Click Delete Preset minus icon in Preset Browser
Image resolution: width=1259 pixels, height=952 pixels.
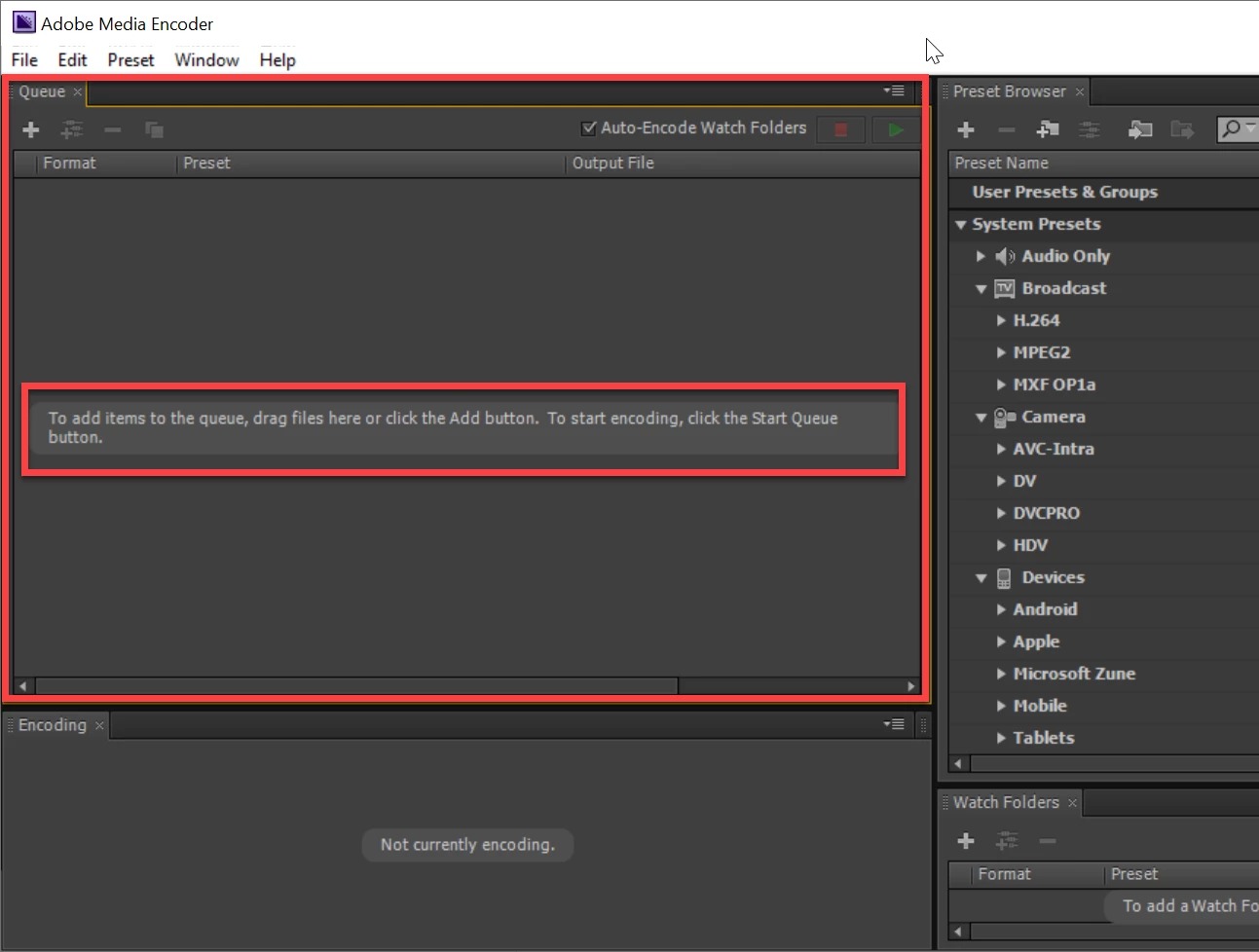(x=1007, y=129)
